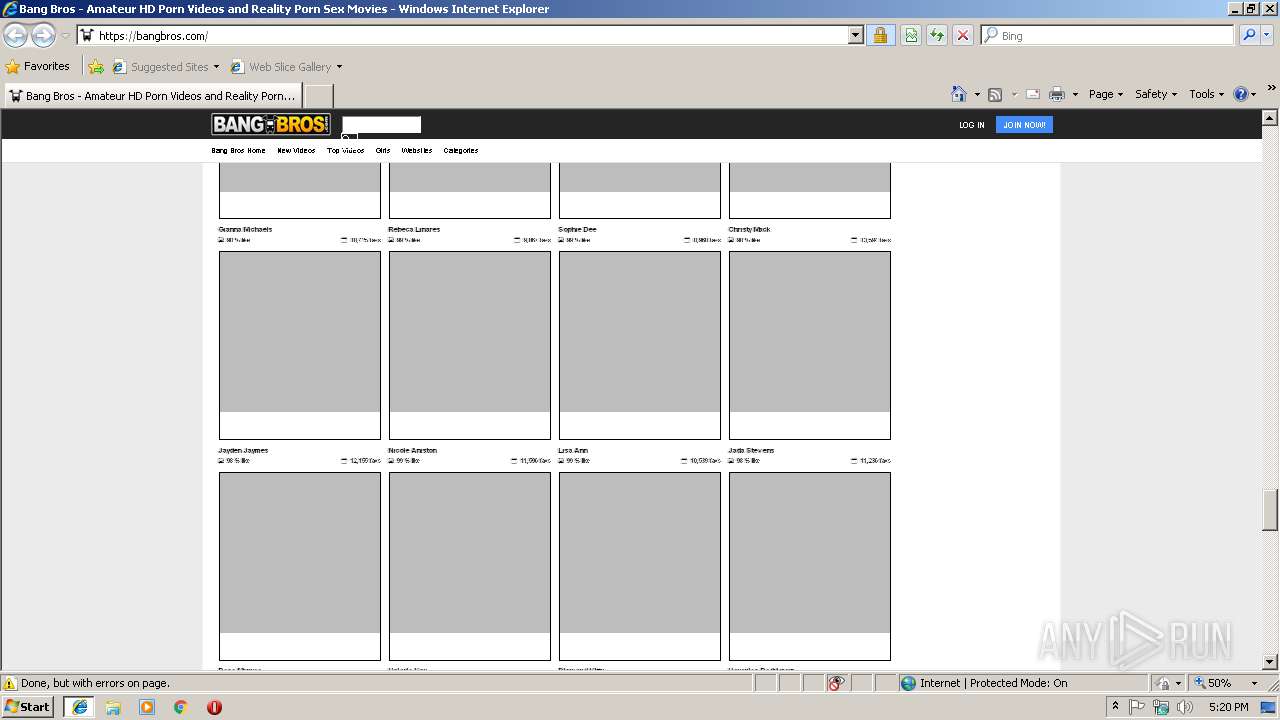Open the Safety menu
Viewport: 1280px width, 720px height.
tap(1156, 94)
